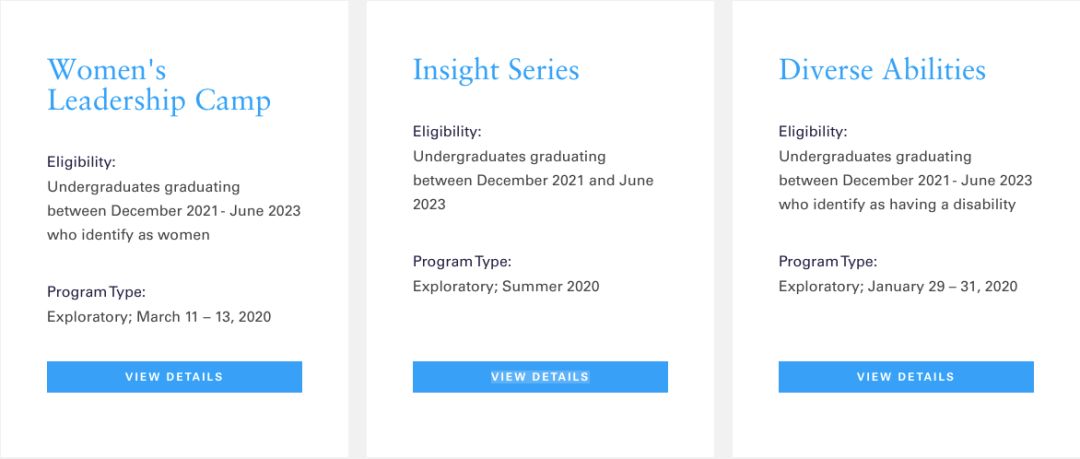Click the 'Exploratory; Summer 2020' text
This screenshot has height=459, width=1080.
coord(506,286)
